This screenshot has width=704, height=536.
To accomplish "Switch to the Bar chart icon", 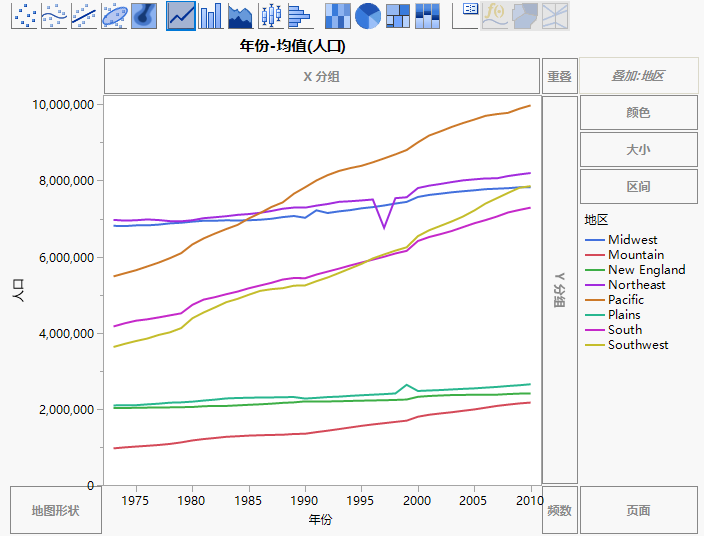I will click(211, 15).
